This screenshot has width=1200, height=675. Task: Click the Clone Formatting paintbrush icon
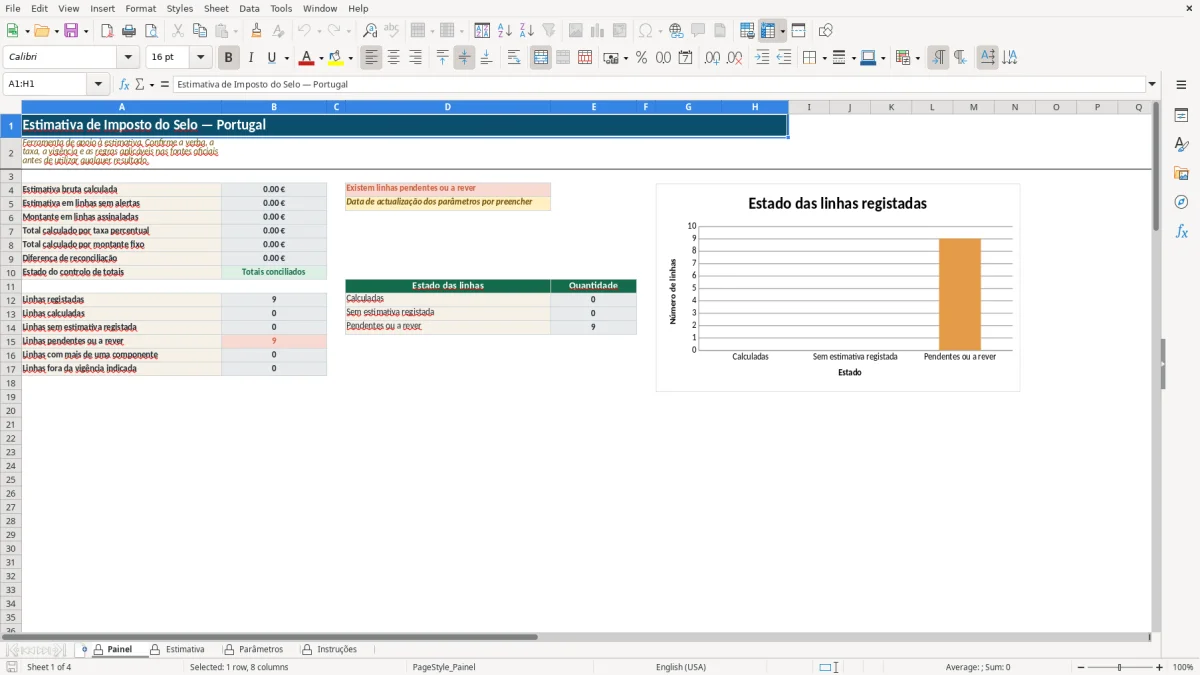(x=257, y=31)
